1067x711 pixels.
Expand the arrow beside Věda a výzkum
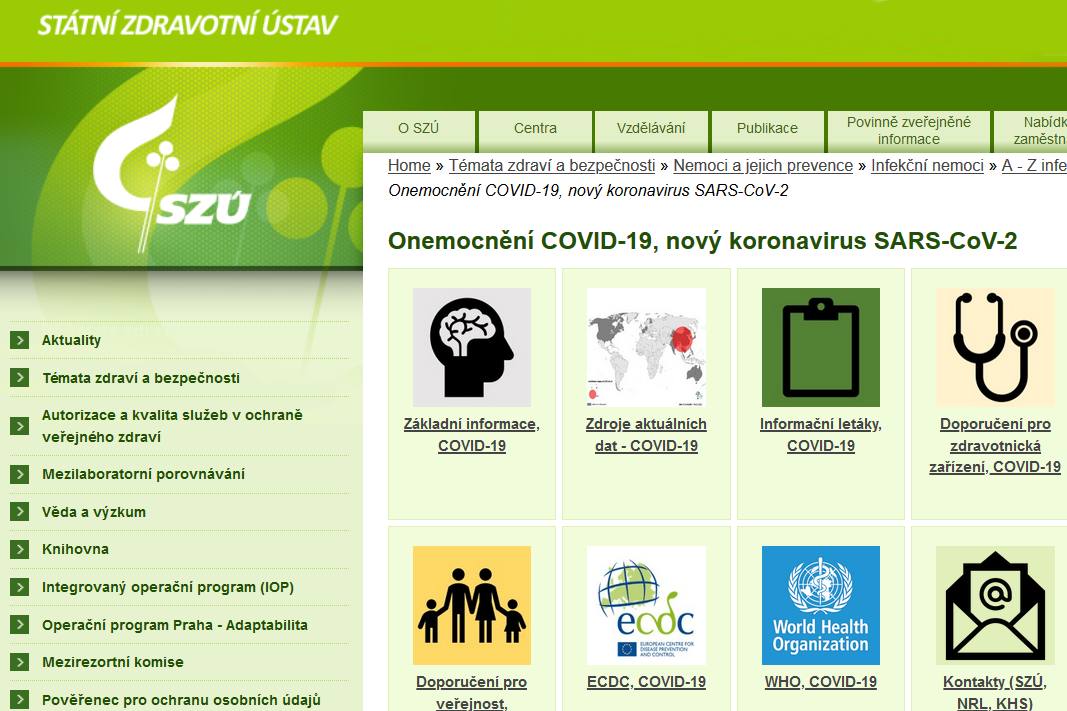point(20,512)
